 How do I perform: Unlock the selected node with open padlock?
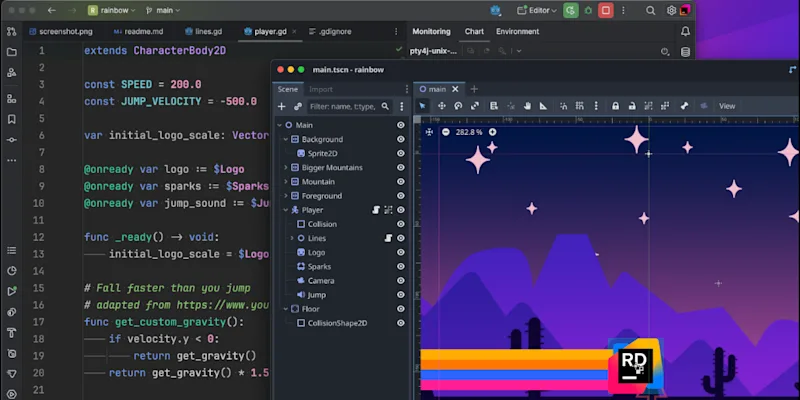click(632, 106)
